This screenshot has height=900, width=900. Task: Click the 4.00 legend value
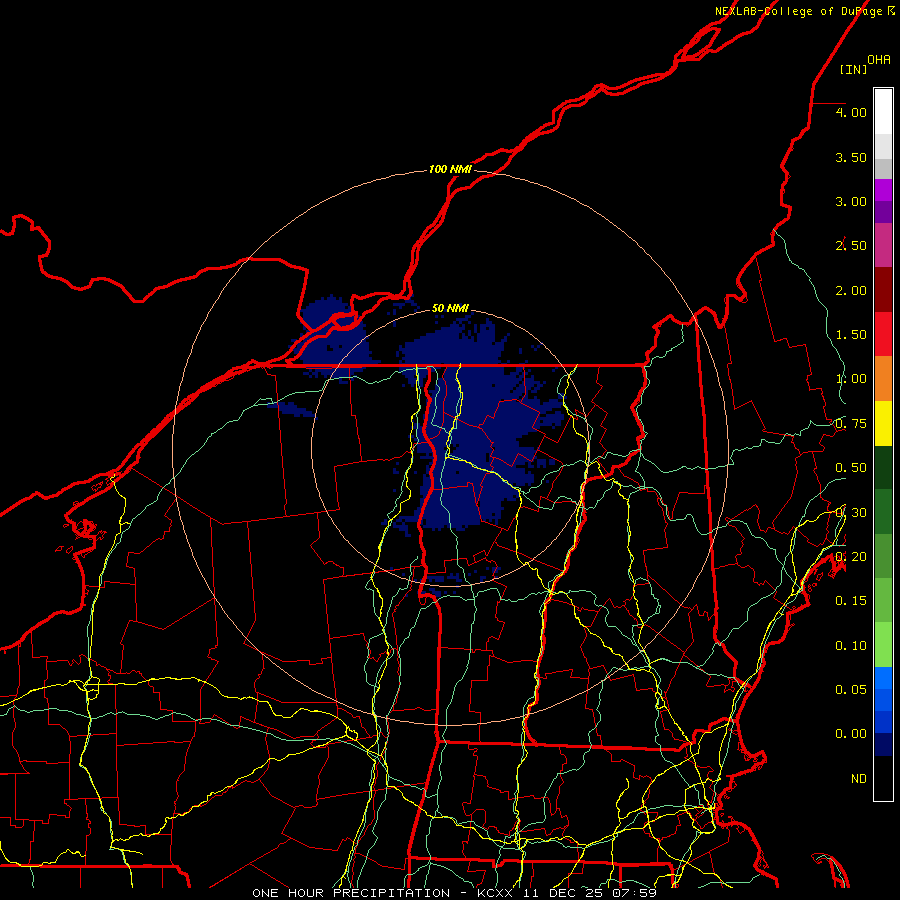point(851,112)
